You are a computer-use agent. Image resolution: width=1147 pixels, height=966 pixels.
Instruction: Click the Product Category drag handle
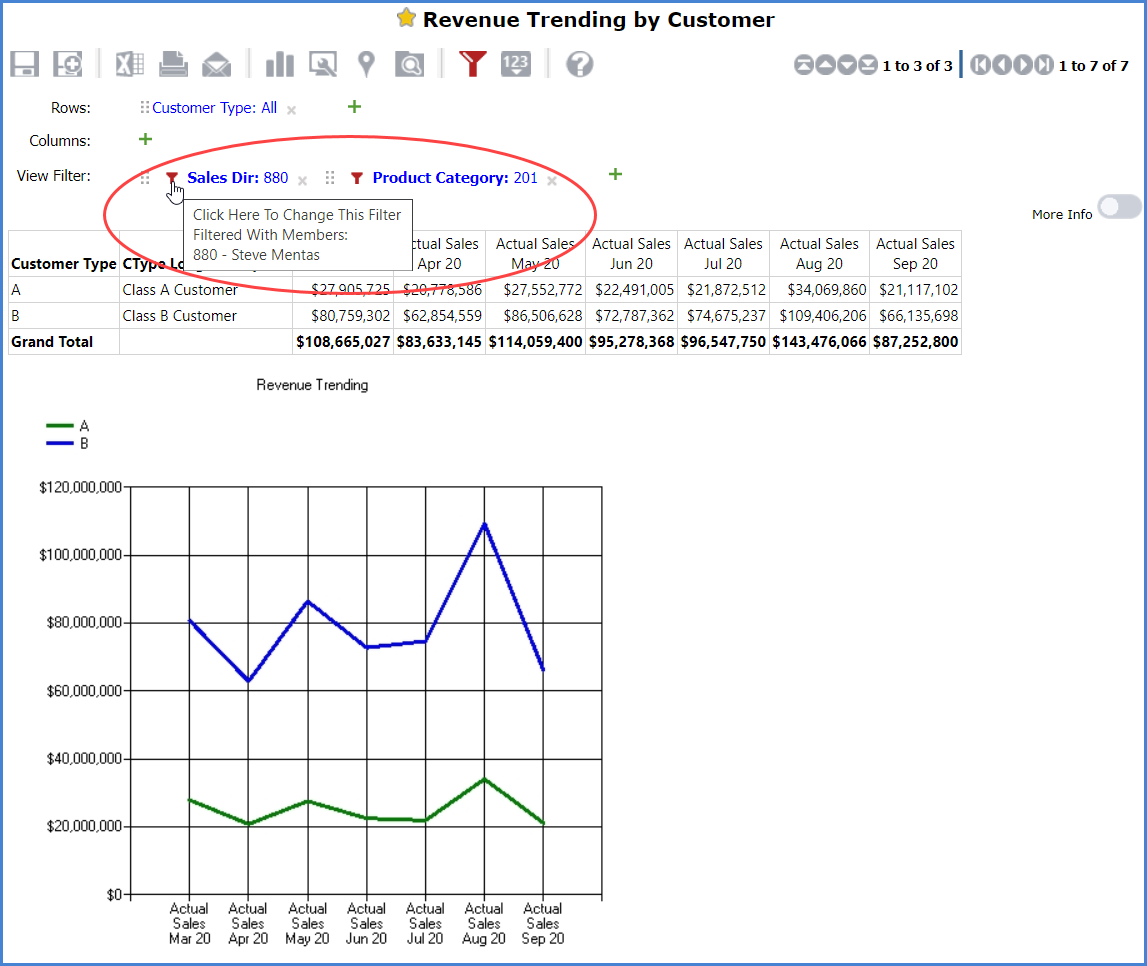point(330,178)
